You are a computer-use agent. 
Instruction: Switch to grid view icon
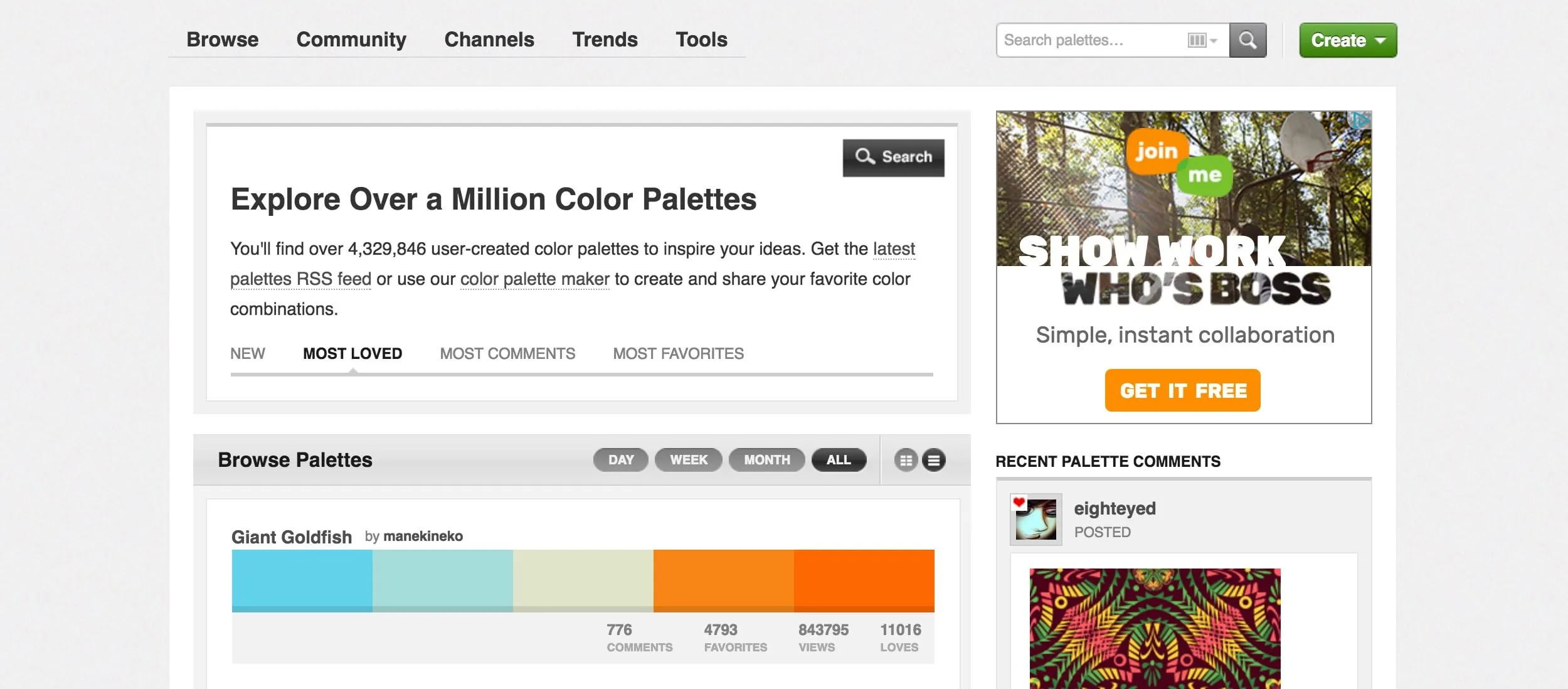click(906, 460)
